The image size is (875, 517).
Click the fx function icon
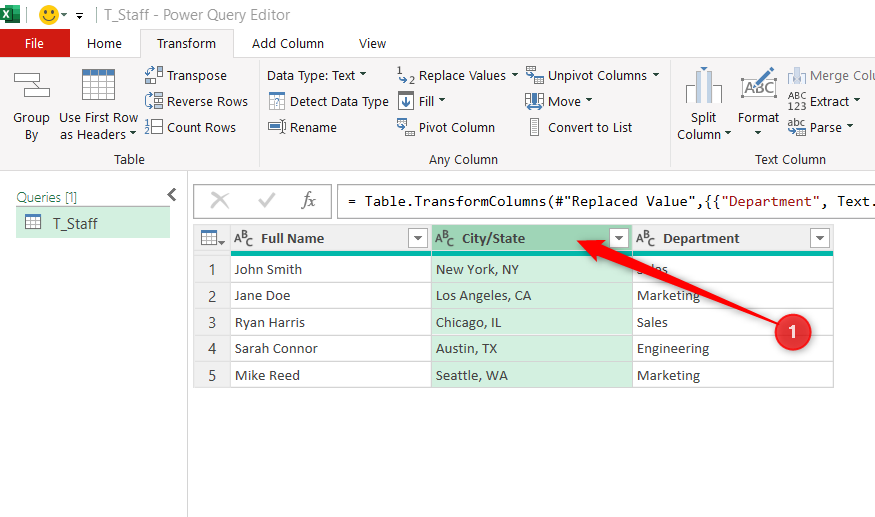pos(308,200)
